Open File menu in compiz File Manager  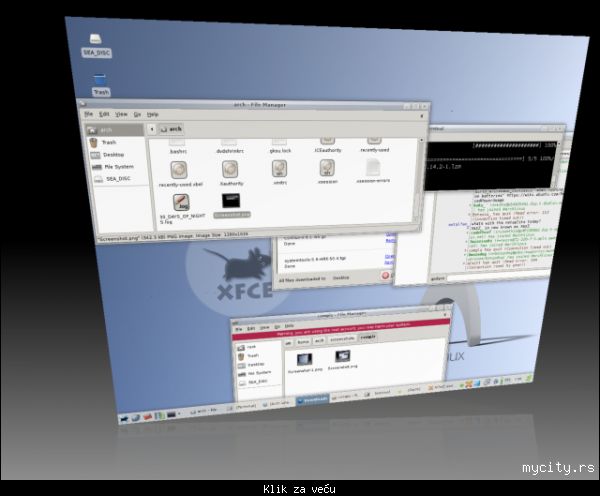pyautogui.click(x=239, y=329)
